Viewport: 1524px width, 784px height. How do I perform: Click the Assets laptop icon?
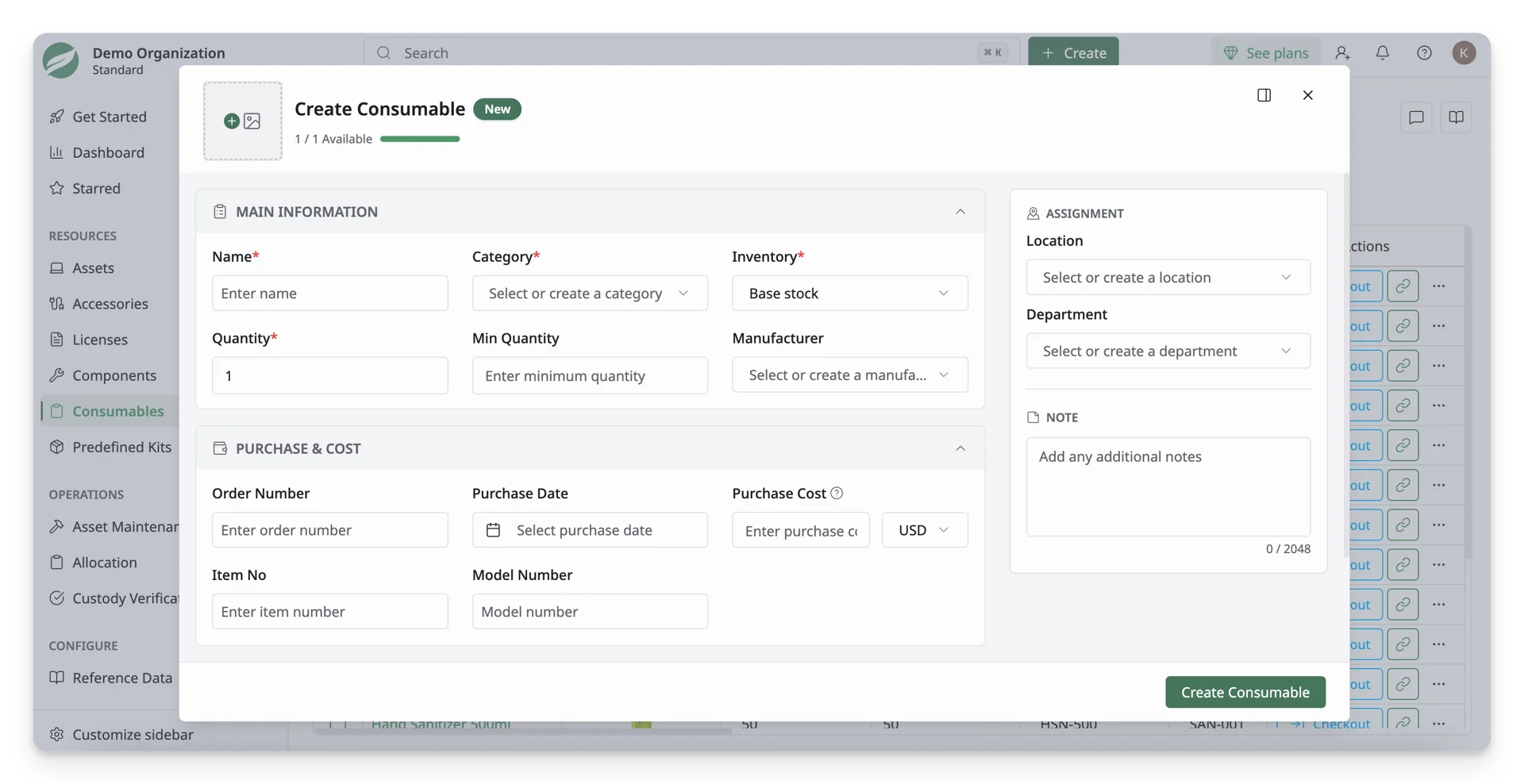[x=56, y=268]
